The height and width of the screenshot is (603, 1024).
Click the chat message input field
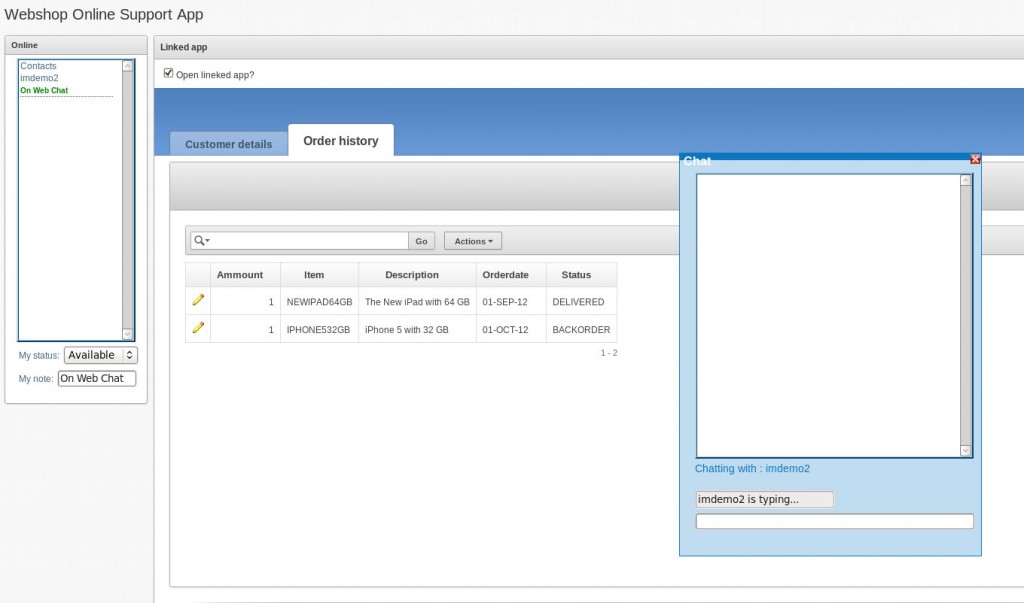coord(834,521)
